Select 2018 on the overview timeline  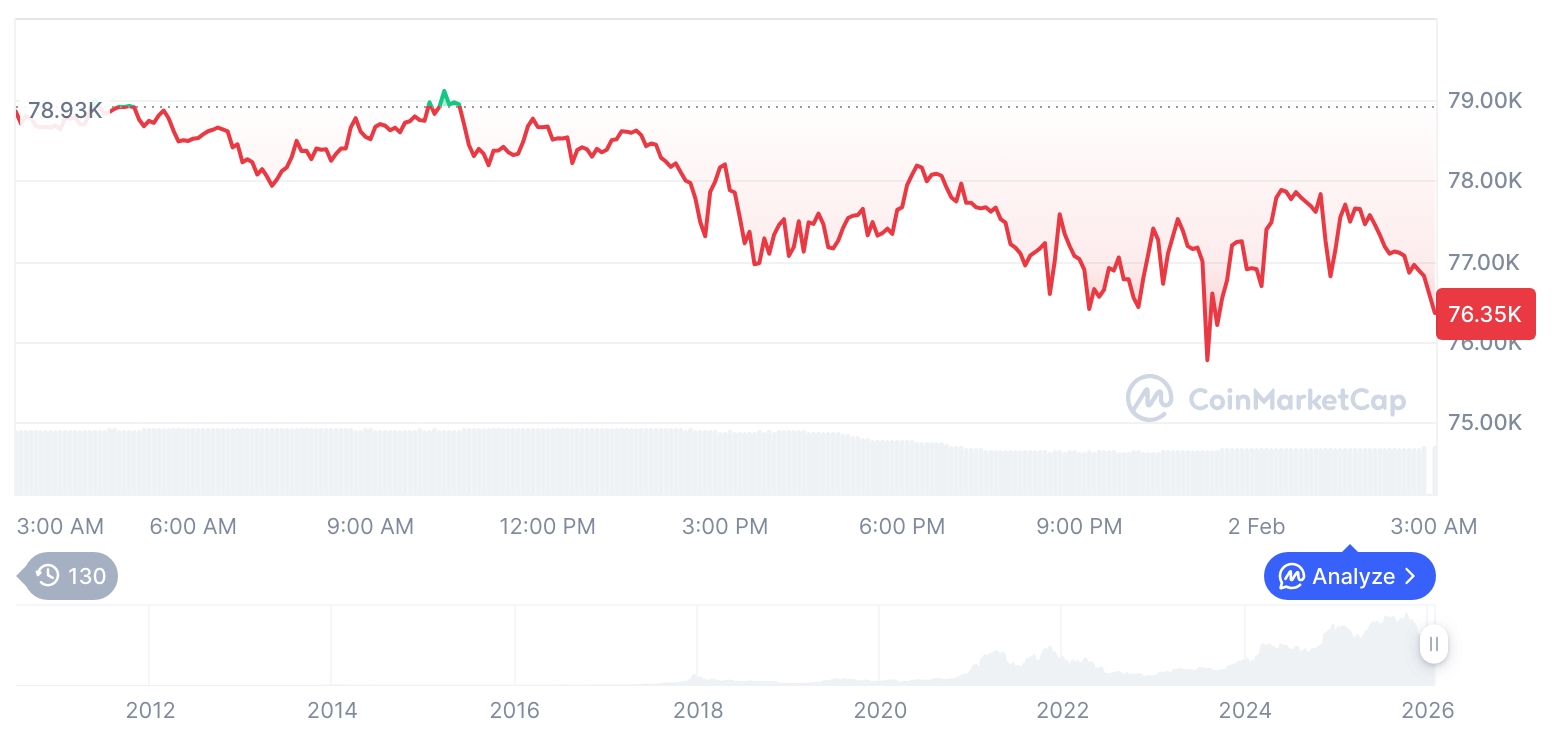[698, 710]
